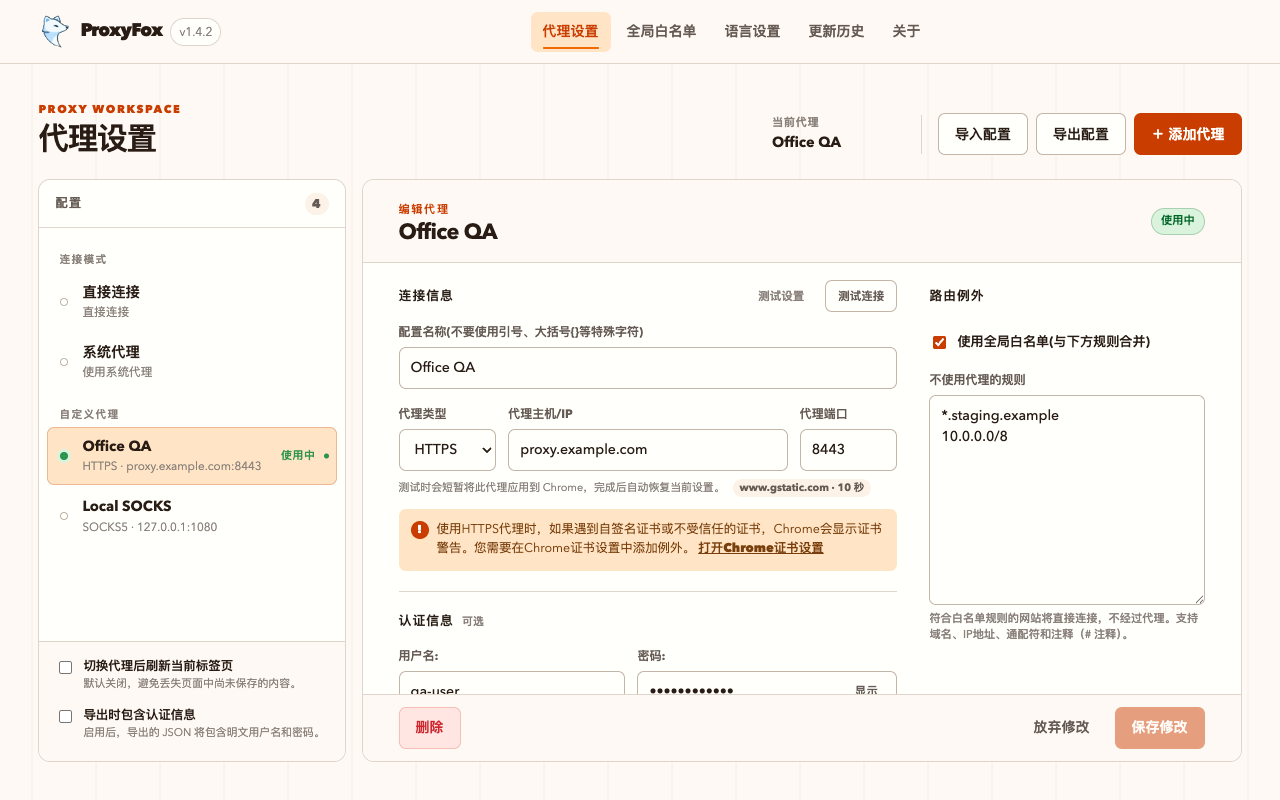The height and width of the screenshot is (800, 1280).
Task: Click the 测试设置 link
Action: pos(781,296)
